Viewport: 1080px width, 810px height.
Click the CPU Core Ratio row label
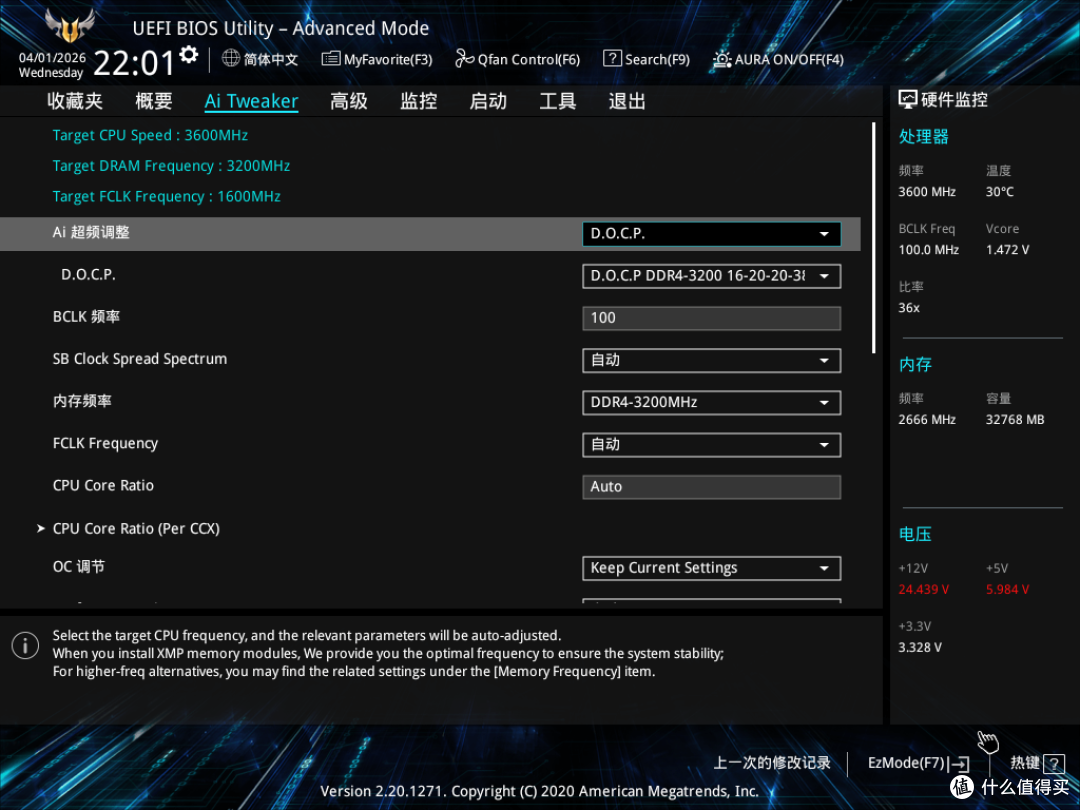[103, 486]
